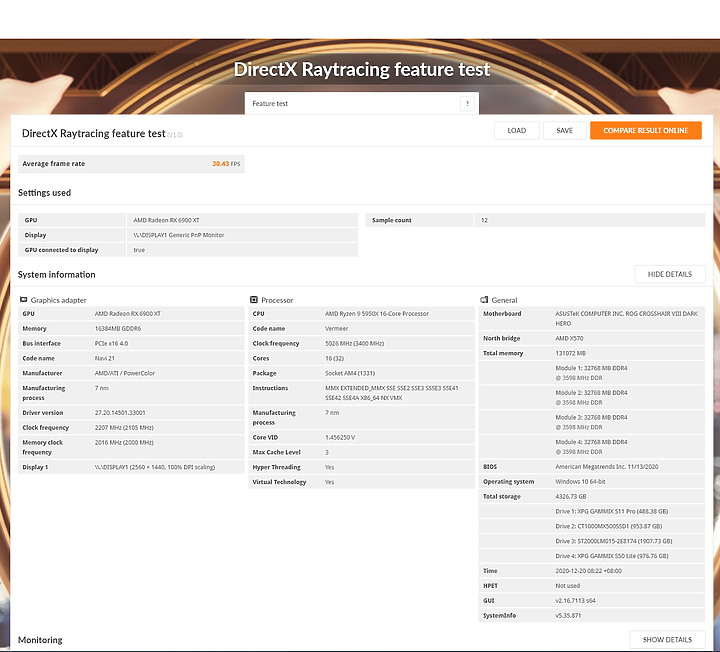Viewport: 720px width, 652px height.
Task: Click Module 3: 32768 MB DDR4 entry
Action: pyautogui.click(x=591, y=422)
